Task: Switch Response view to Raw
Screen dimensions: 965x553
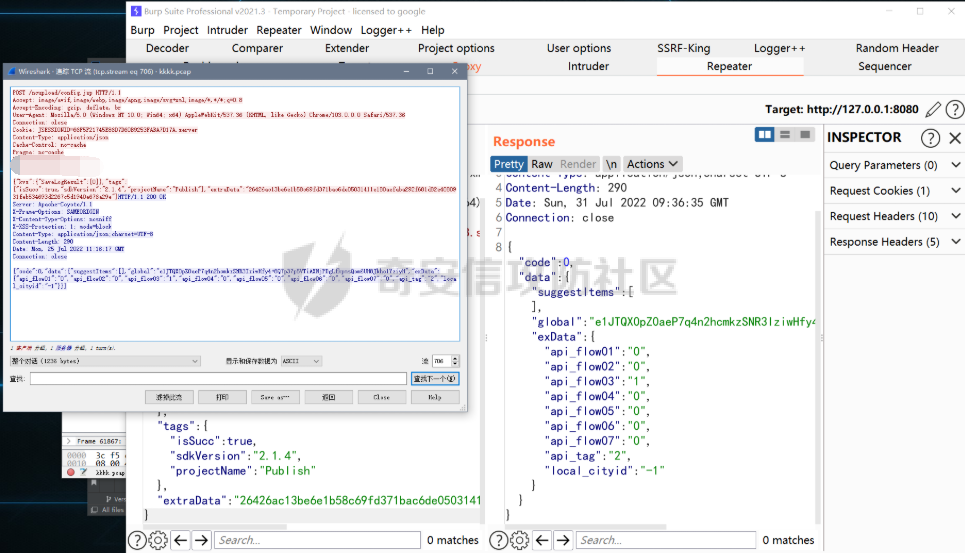Action: point(542,164)
